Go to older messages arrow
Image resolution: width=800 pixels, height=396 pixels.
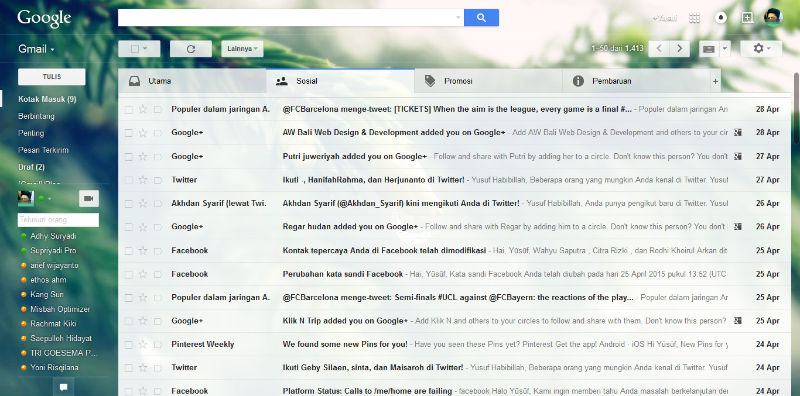point(679,48)
